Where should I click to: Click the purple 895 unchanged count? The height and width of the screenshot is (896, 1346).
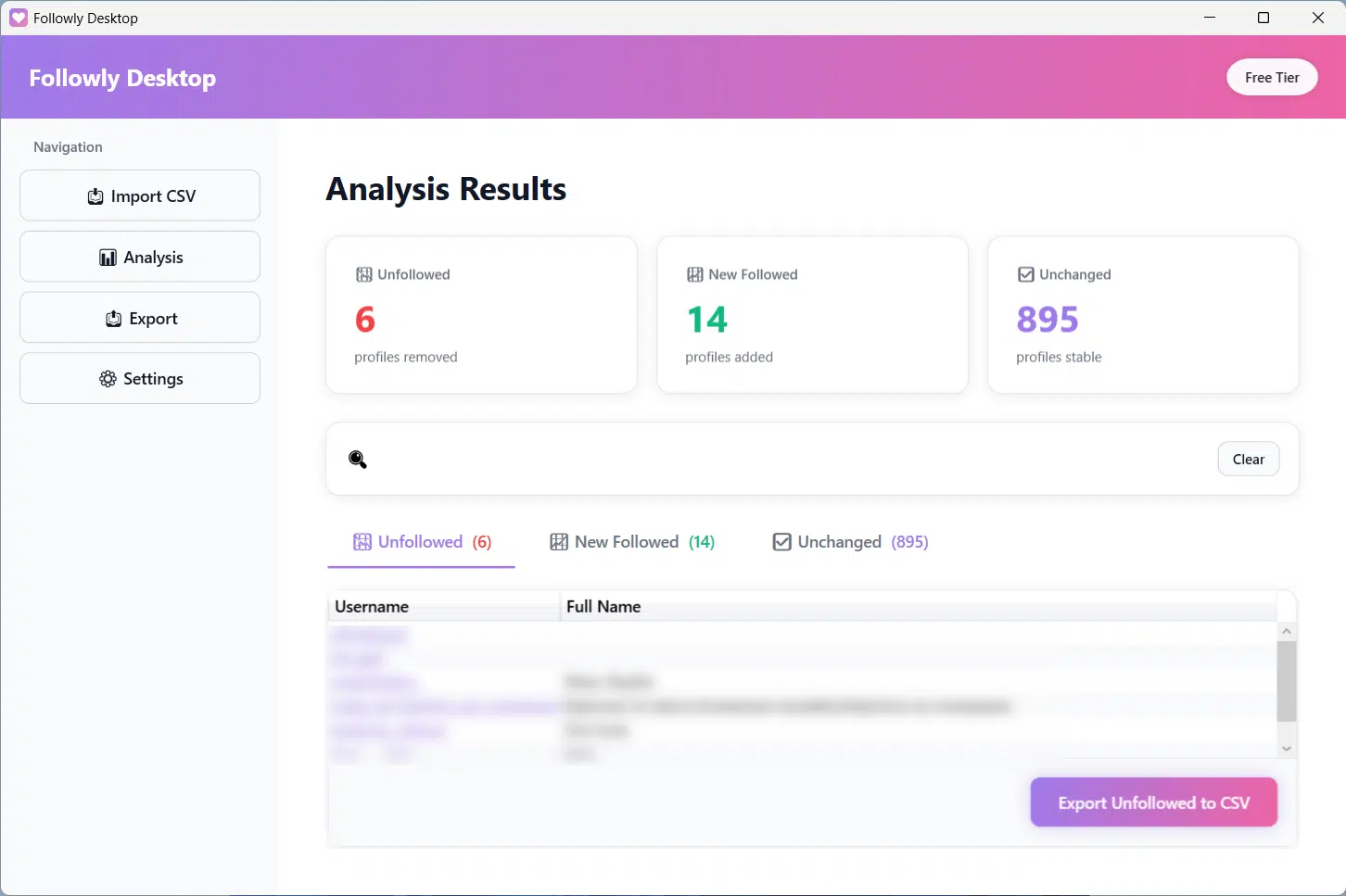point(1048,320)
